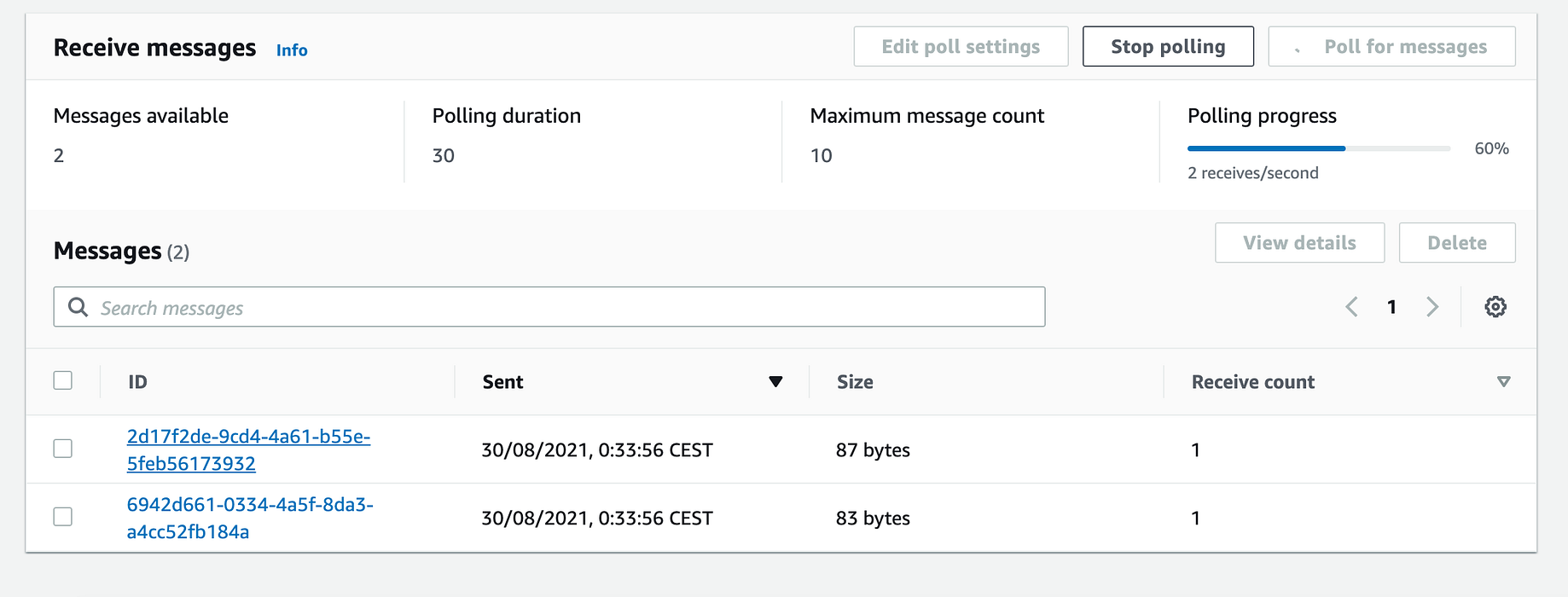Open message 6942d661-0334-4a5f-8da3 link

[x=250, y=518]
